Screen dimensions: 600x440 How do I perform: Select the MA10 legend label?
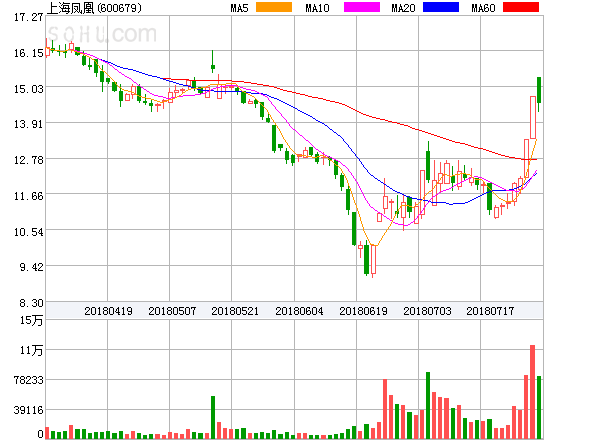(317, 8)
